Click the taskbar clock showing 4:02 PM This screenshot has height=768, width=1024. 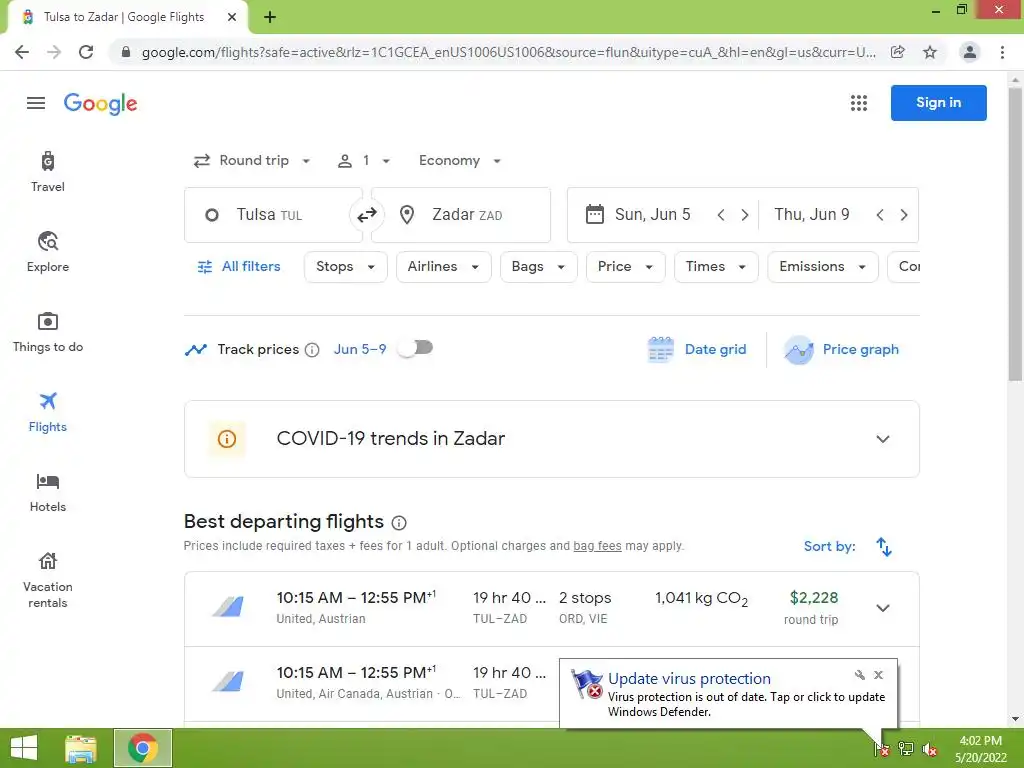pos(980,749)
